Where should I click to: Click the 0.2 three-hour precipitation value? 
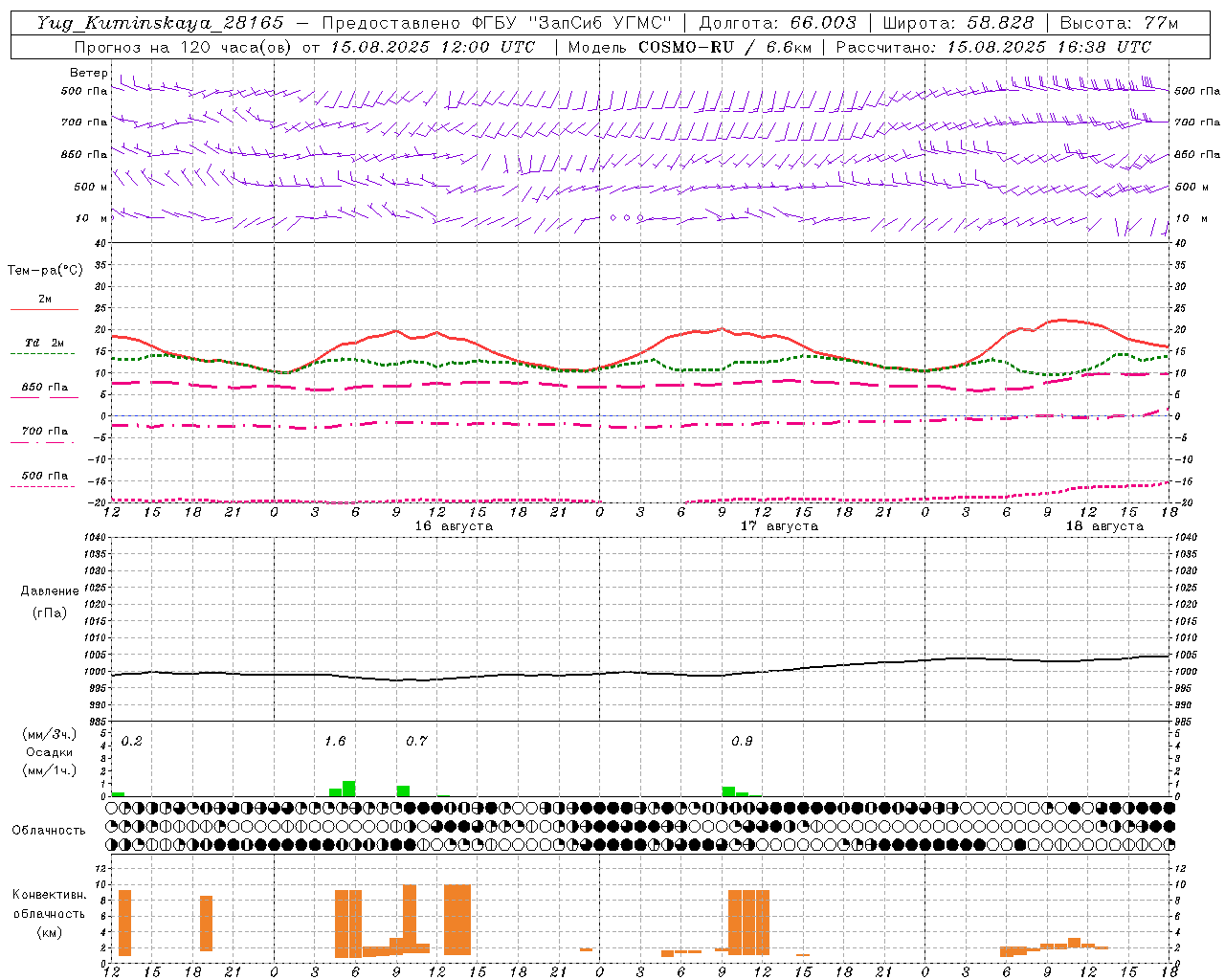click(x=132, y=741)
